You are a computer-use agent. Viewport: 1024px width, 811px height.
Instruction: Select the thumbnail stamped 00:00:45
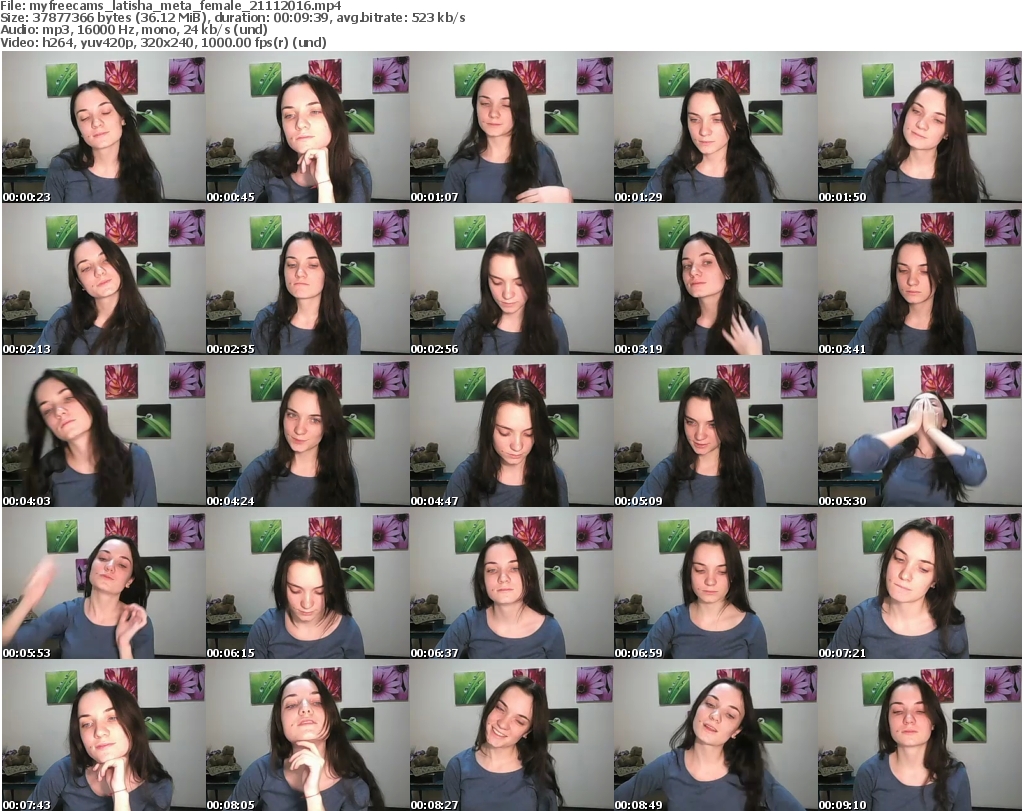click(x=308, y=127)
